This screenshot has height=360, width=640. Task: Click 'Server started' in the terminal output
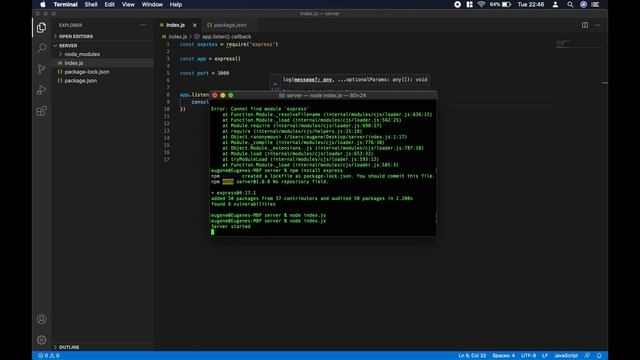[x=231, y=227]
